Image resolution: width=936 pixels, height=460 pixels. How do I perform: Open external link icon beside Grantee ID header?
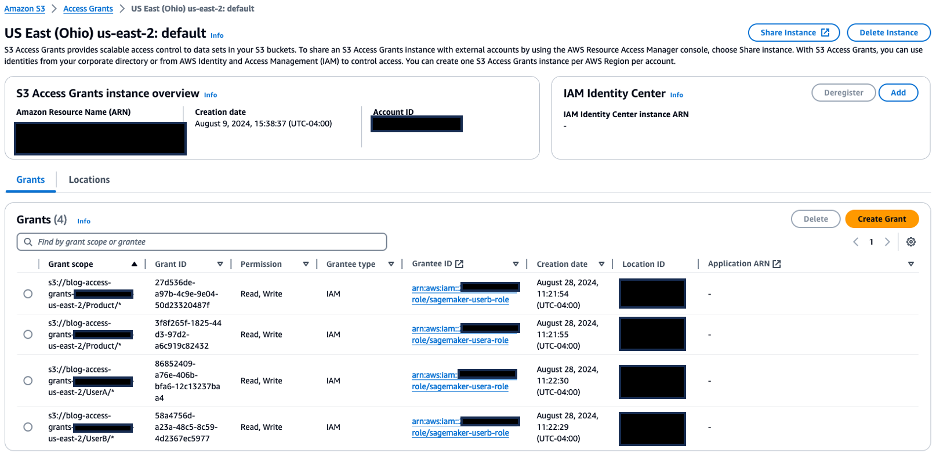pyautogui.click(x=458, y=264)
